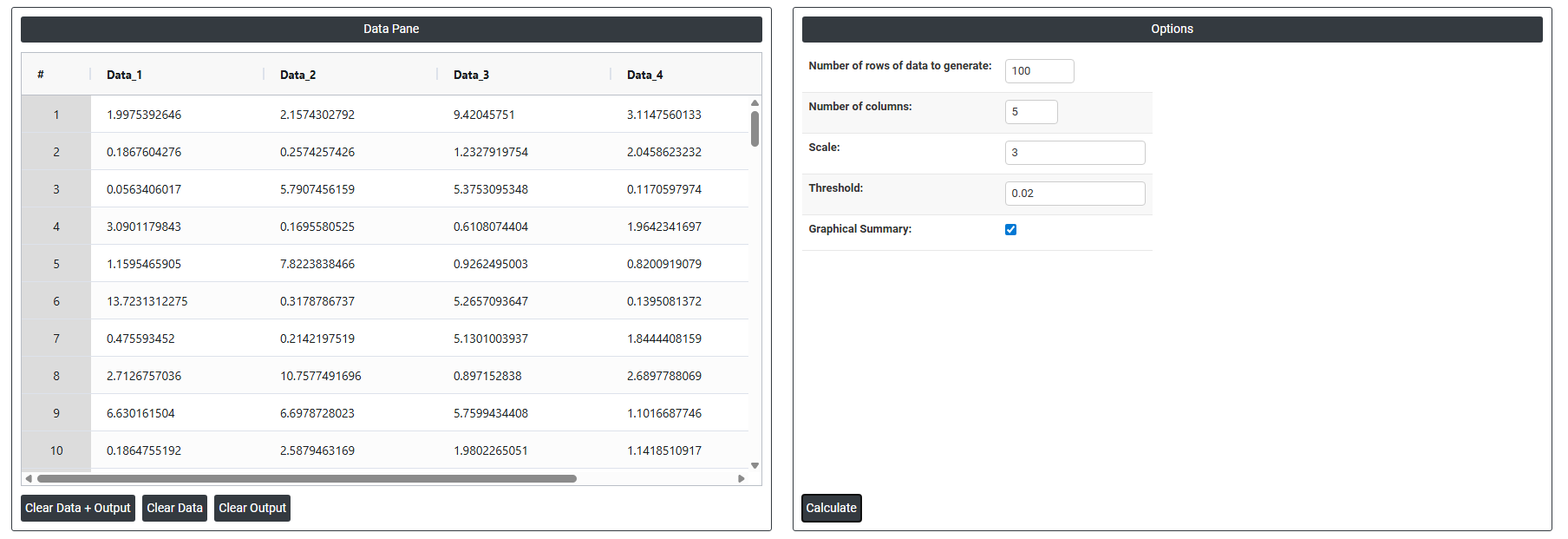
Task: Click cell value 13.7231312275
Action: [x=147, y=301]
